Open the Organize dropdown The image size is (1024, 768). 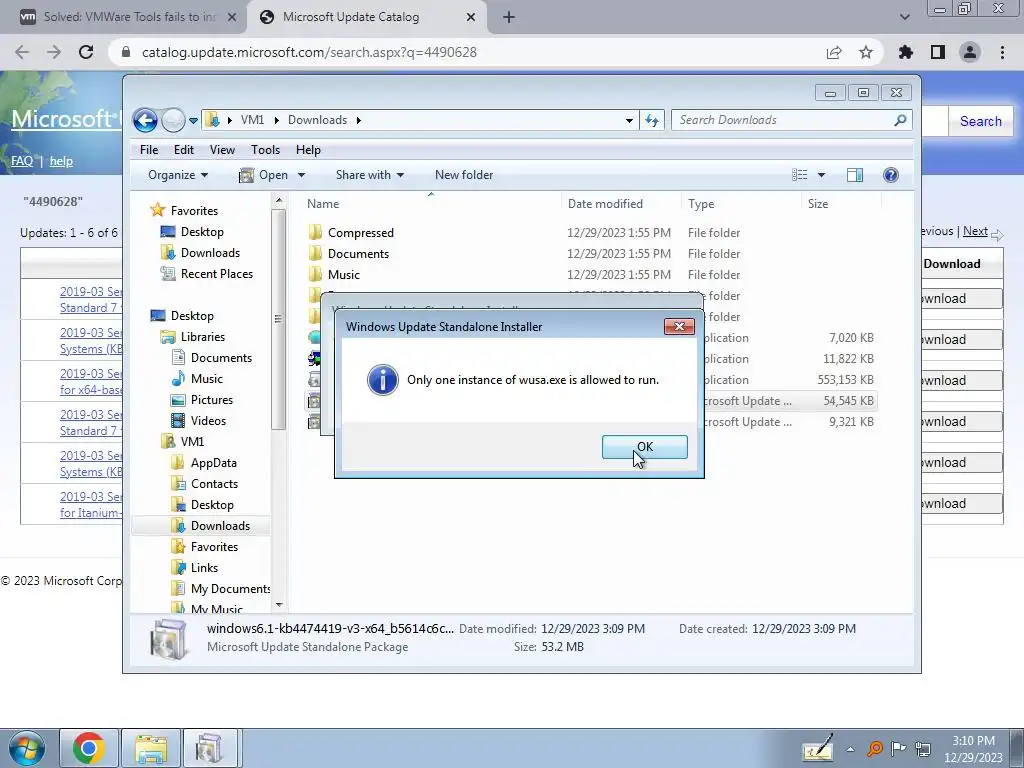(178, 175)
